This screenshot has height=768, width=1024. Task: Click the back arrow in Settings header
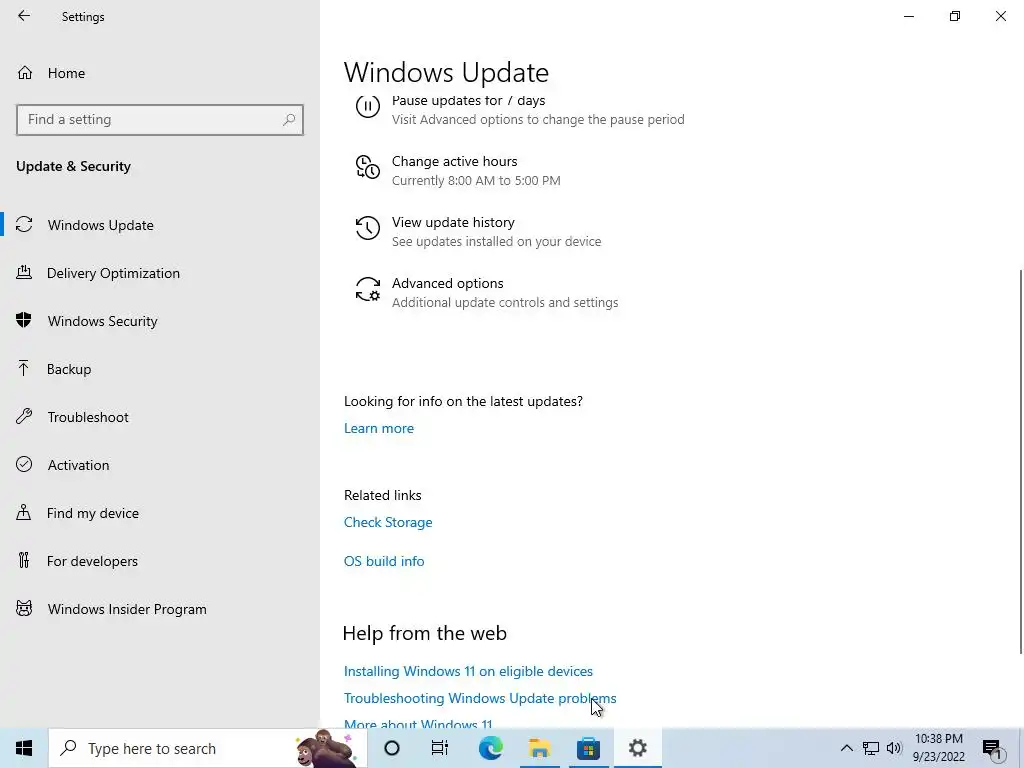24,16
